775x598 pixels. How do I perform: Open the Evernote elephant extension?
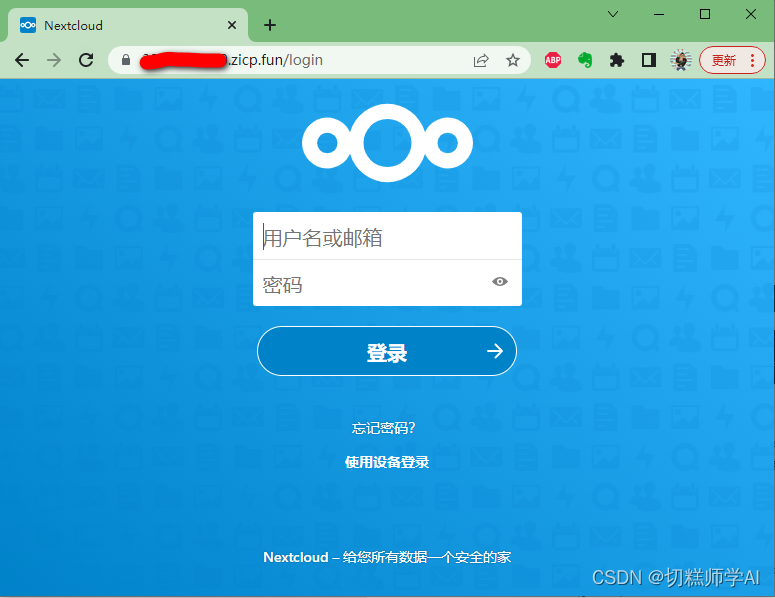tap(585, 60)
